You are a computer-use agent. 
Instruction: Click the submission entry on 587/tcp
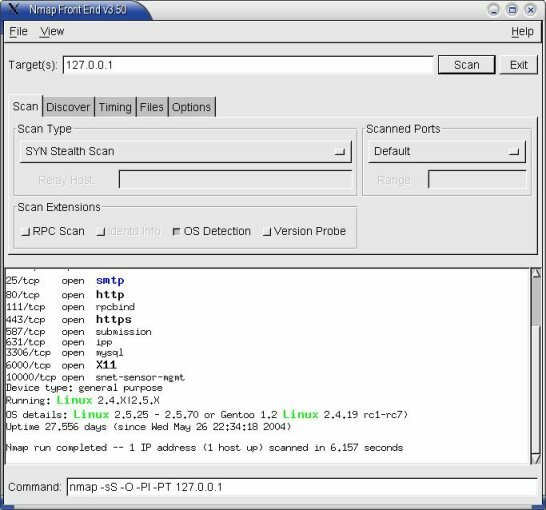click(124, 332)
